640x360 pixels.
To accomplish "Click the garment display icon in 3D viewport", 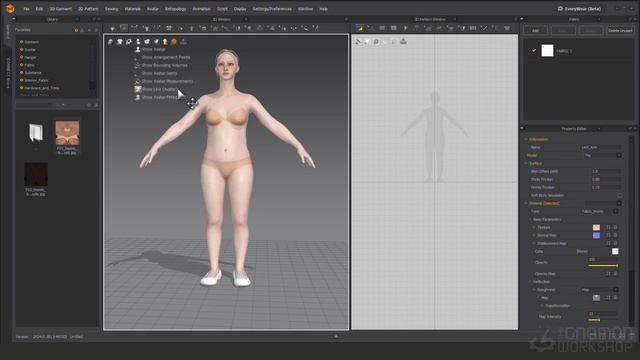I will point(120,41).
